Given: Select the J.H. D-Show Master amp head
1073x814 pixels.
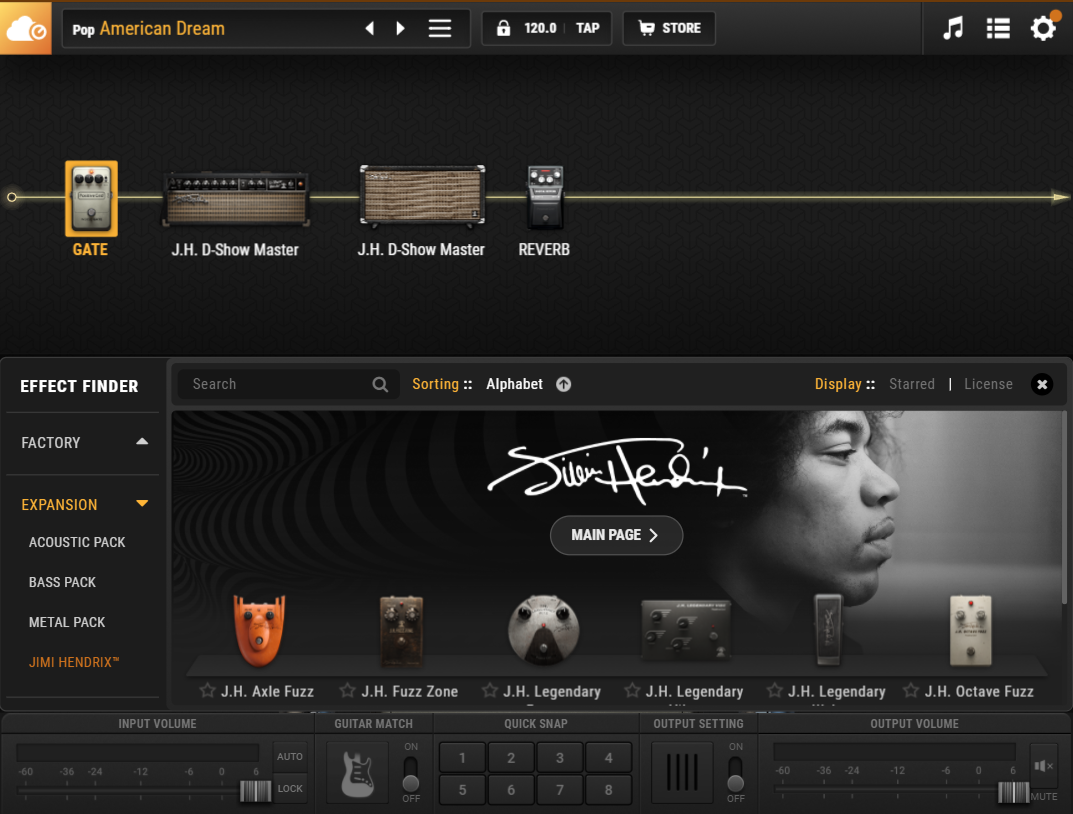Looking at the screenshot, I should point(235,199).
